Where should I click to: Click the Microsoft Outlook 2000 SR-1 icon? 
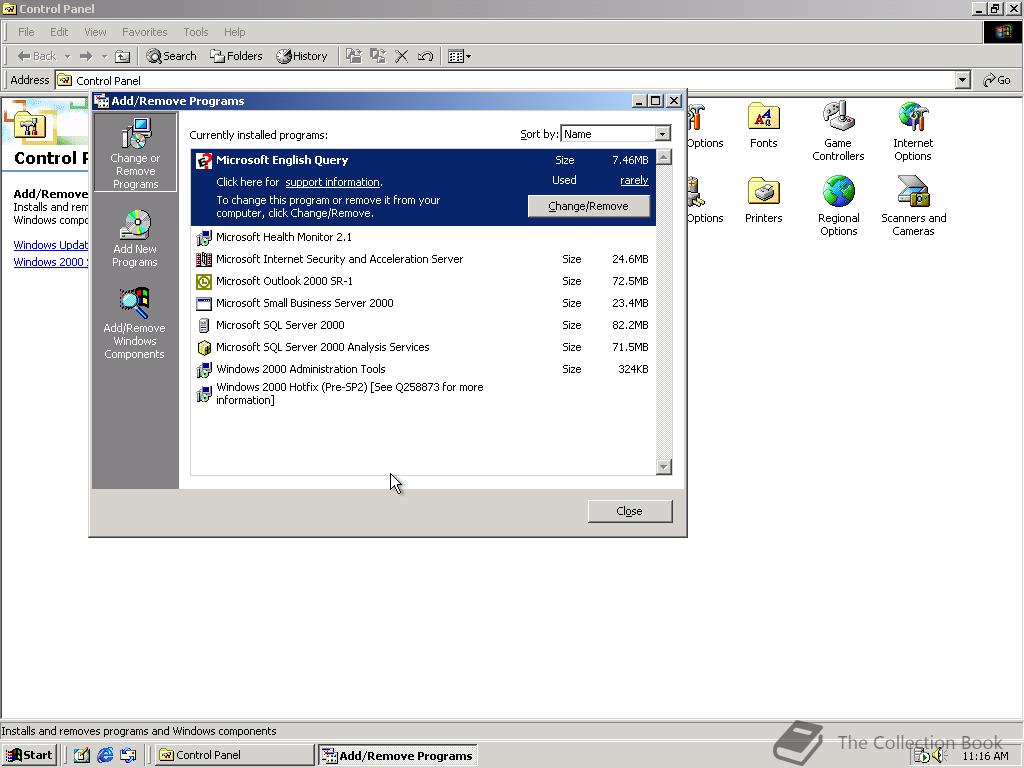pyautogui.click(x=204, y=281)
